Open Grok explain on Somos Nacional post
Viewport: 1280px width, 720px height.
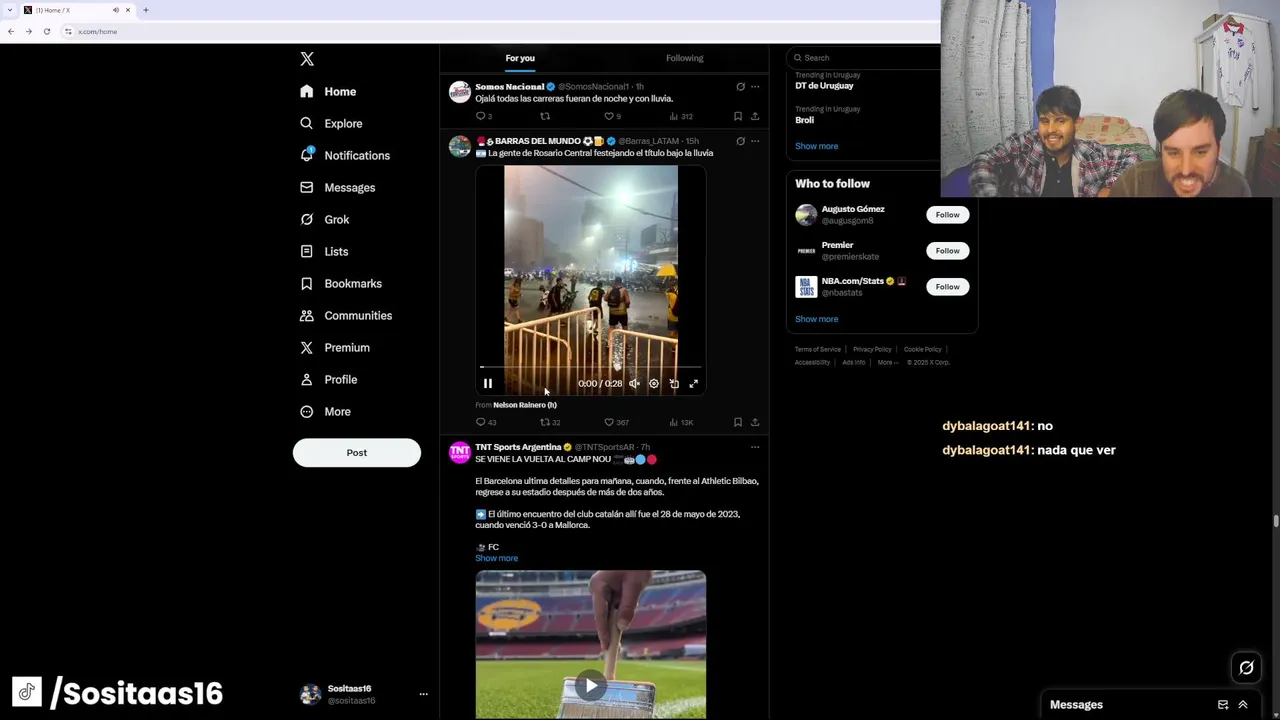tap(740, 87)
